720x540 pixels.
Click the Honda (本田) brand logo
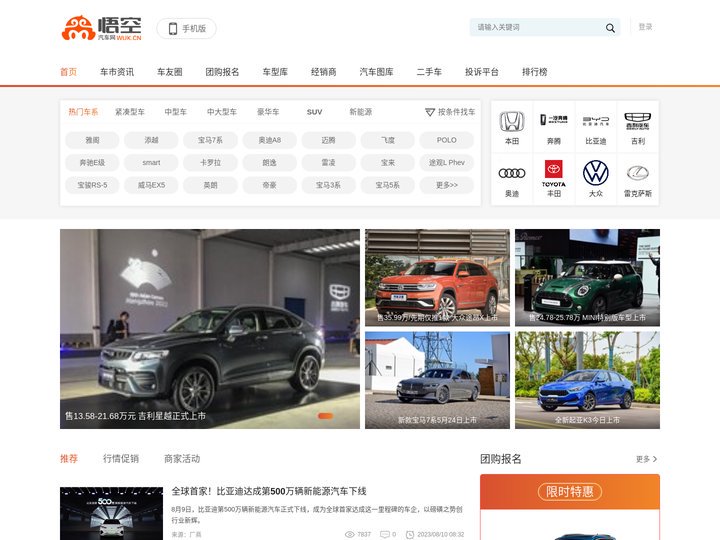click(512, 122)
